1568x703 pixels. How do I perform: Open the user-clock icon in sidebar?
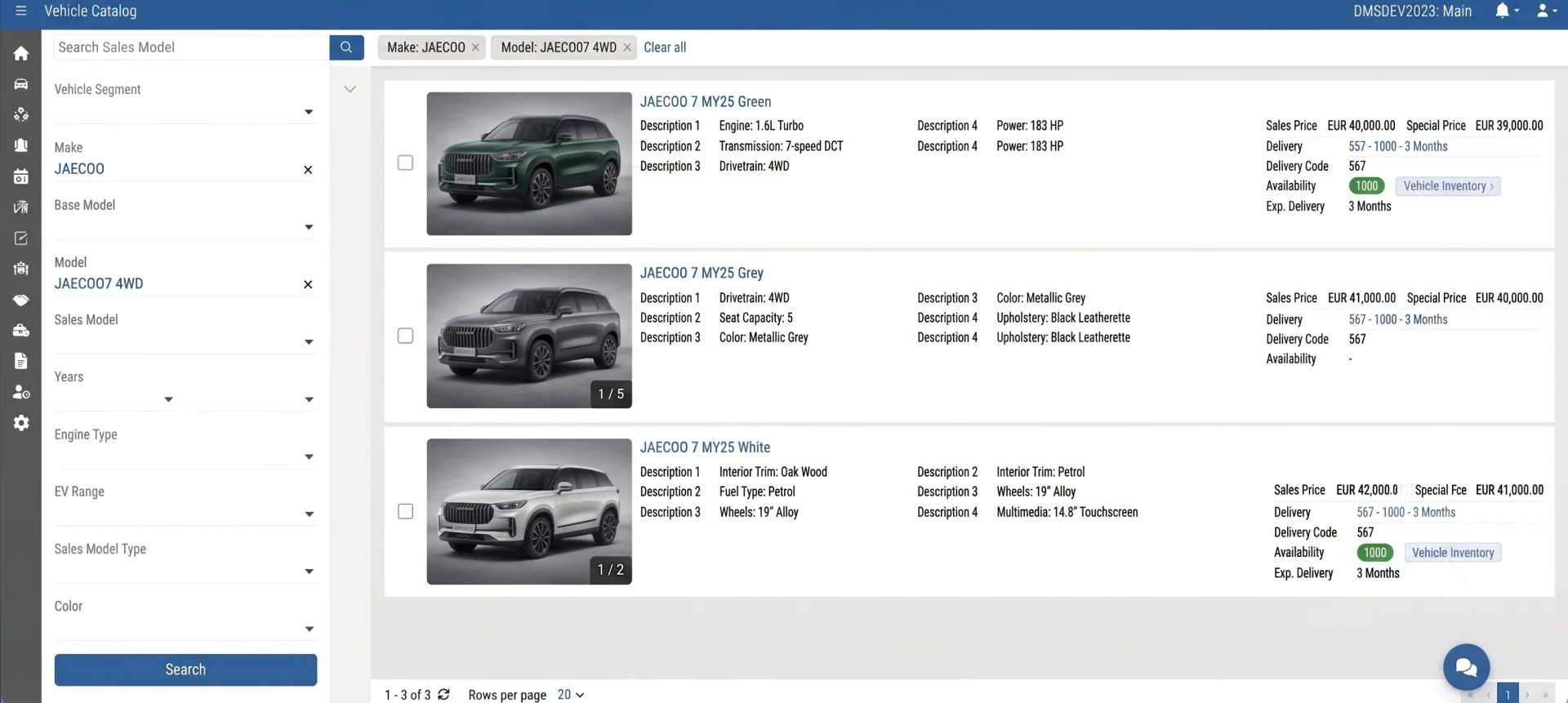(x=21, y=392)
